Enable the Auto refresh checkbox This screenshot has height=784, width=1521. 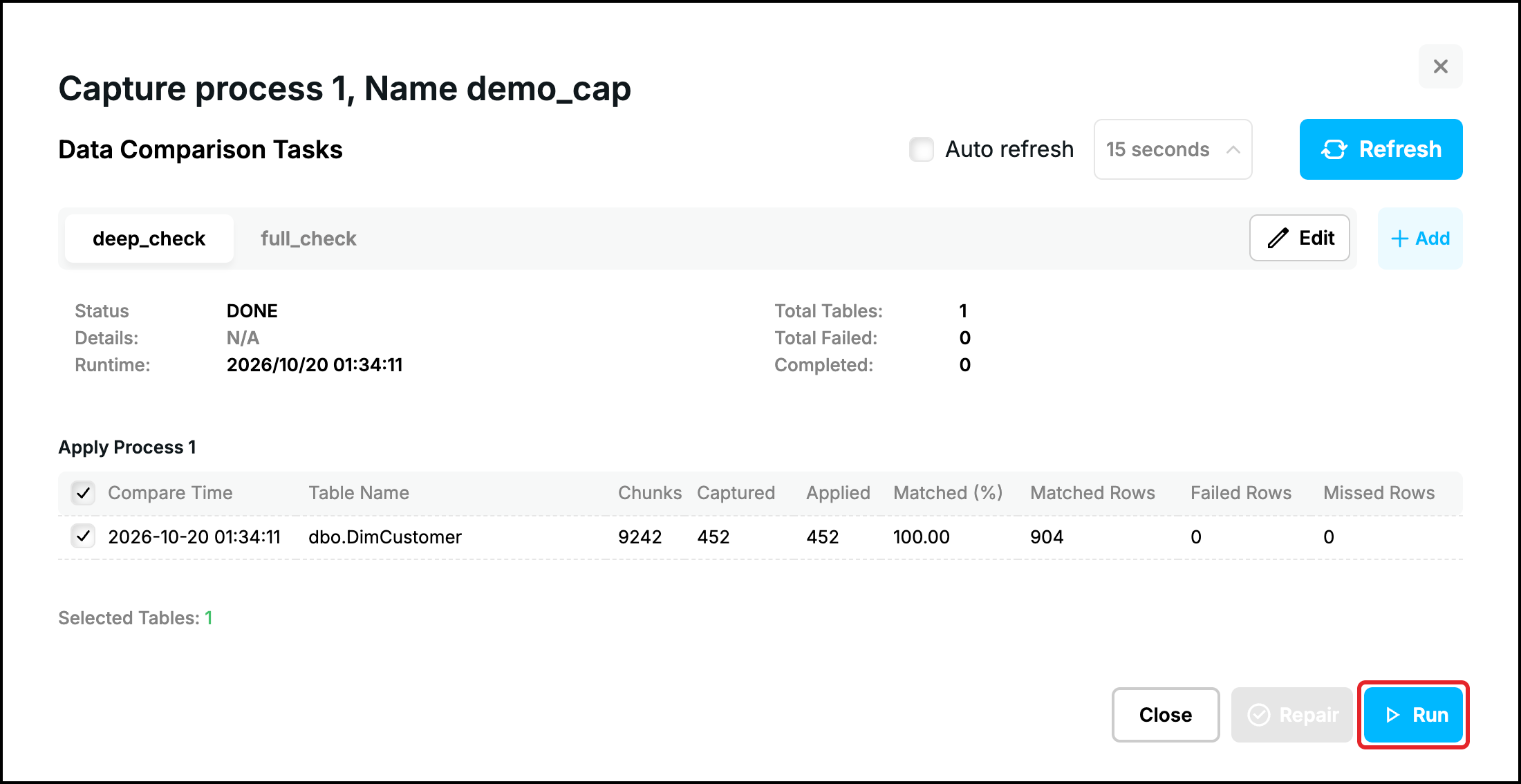tap(921, 150)
